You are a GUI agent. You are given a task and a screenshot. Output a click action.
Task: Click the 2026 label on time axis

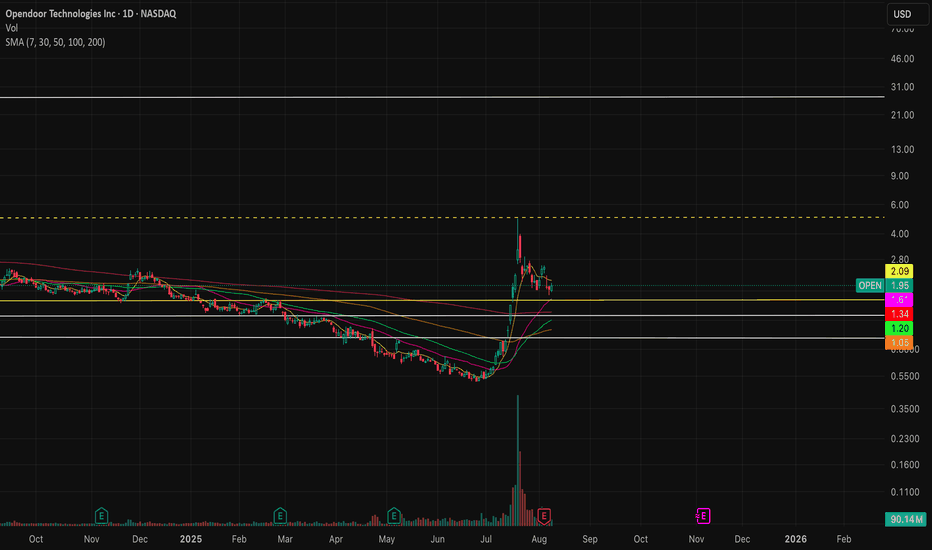coord(795,539)
